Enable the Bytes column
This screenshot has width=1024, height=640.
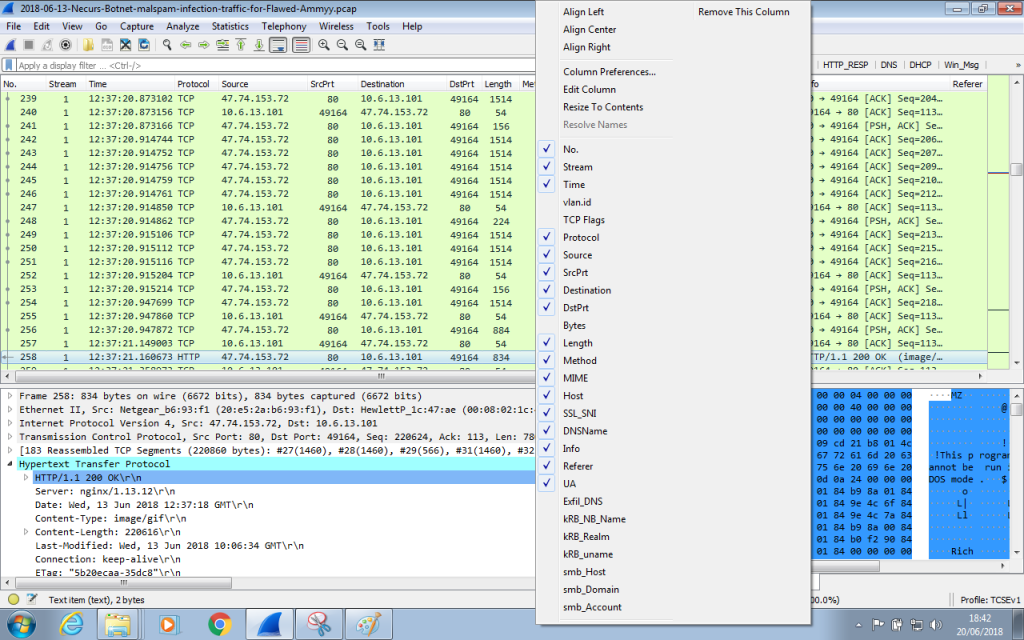click(x=574, y=325)
